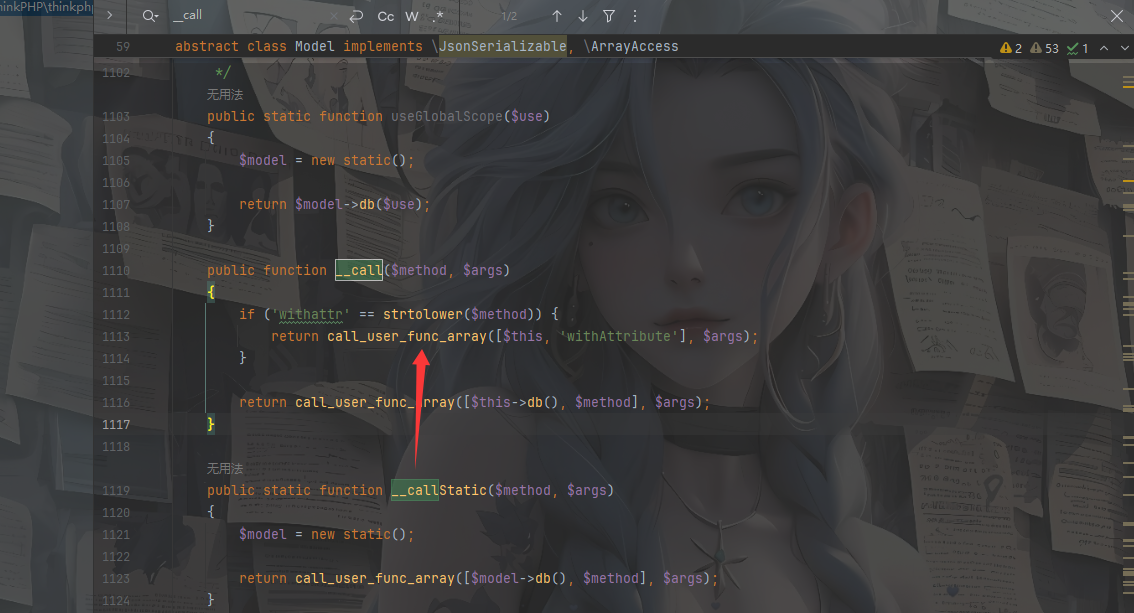The image size is (1134, 613).
Task: Click the highlighted __call method name
Action: (x=359, y=270)
